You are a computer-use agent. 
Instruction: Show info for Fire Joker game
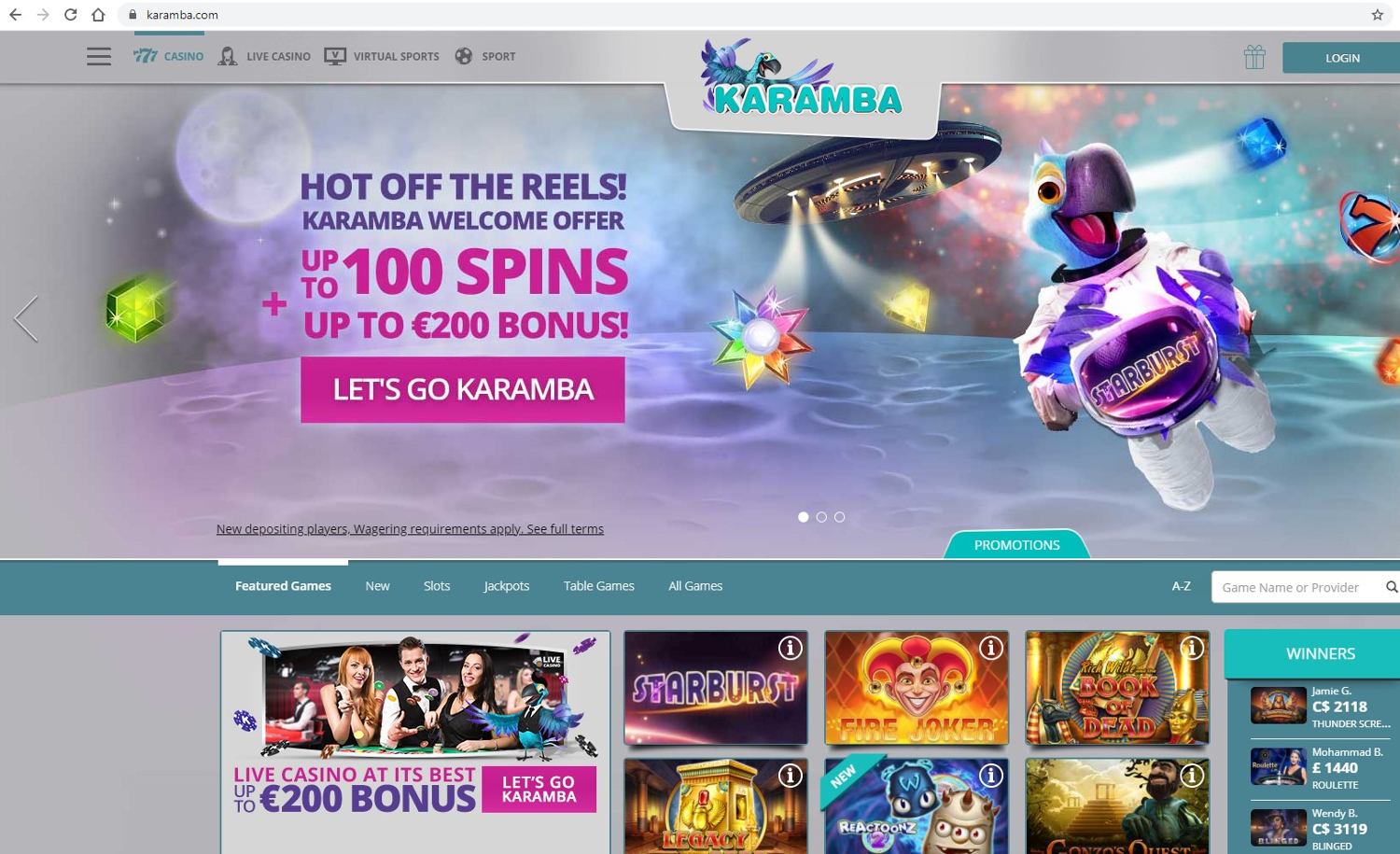991,648
